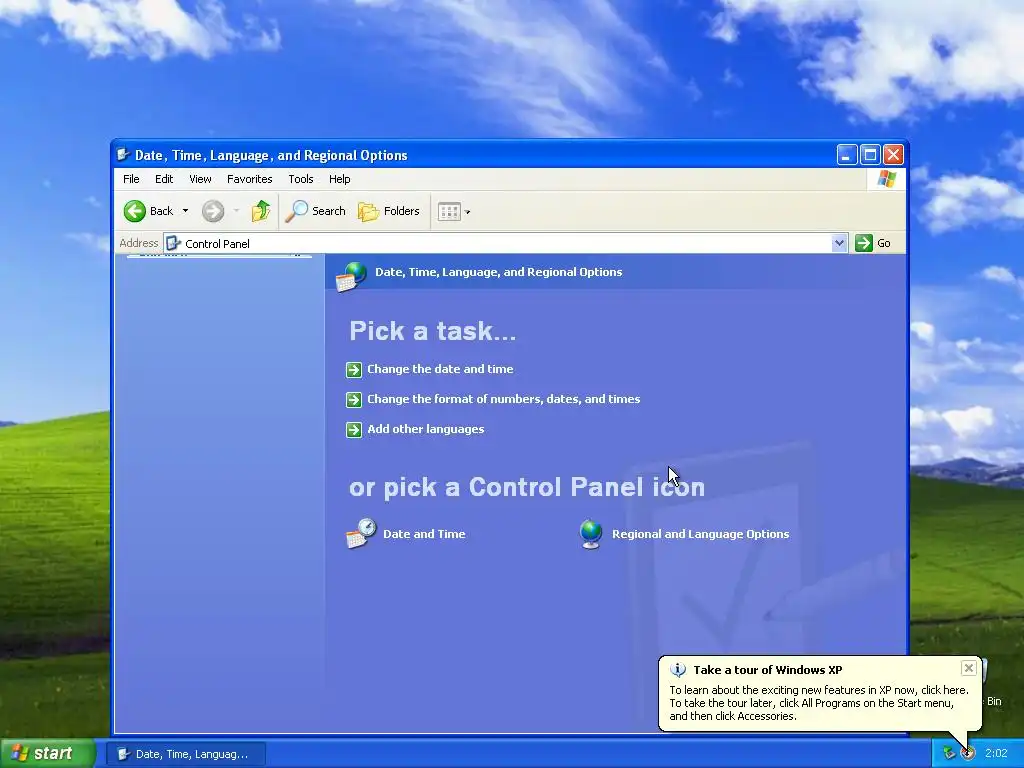Viewport: 1024px width, 768px height.
Task: Open the Edit menu
Action: (x=164, y=179)
